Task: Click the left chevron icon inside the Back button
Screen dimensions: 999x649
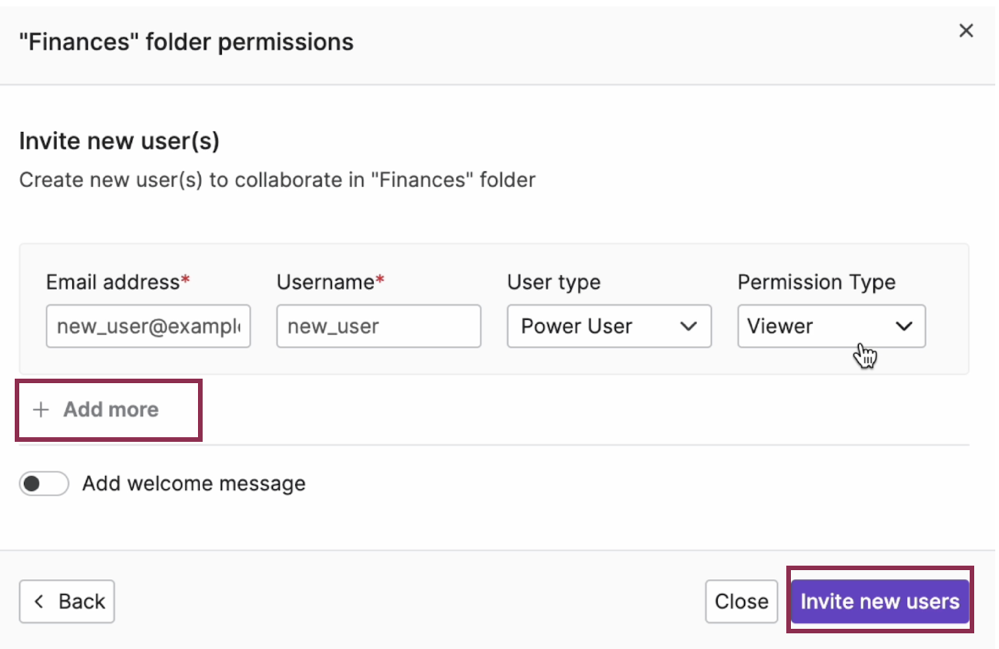Action: point(38,601)
